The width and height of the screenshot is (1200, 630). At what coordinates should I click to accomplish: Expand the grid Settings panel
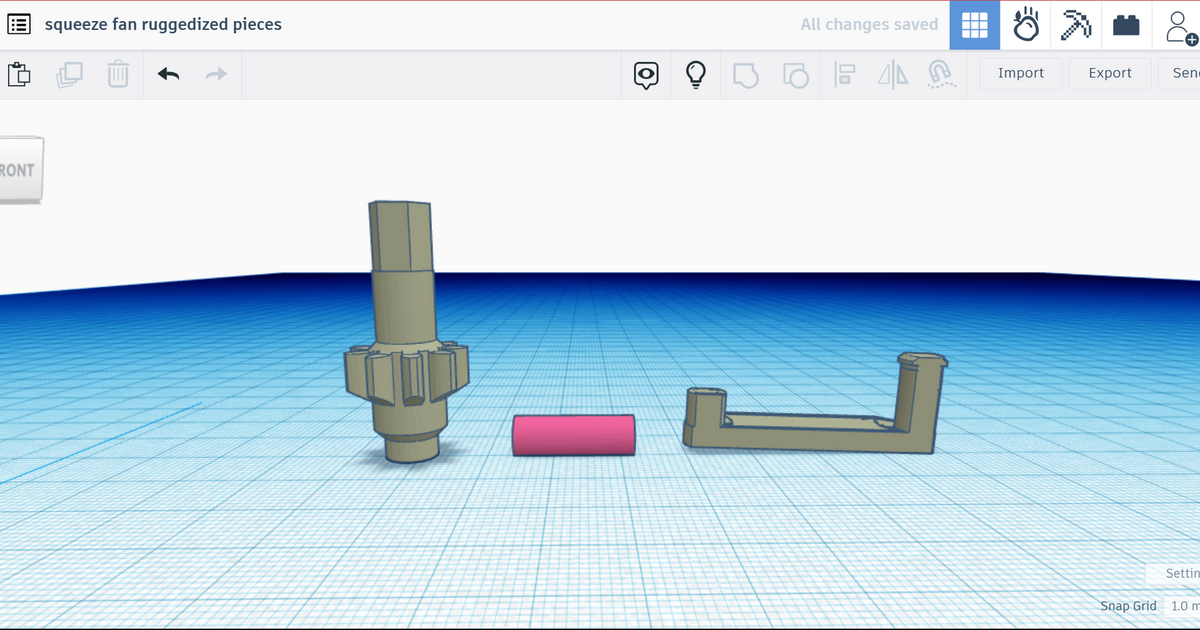click(x=1180, y=573)
